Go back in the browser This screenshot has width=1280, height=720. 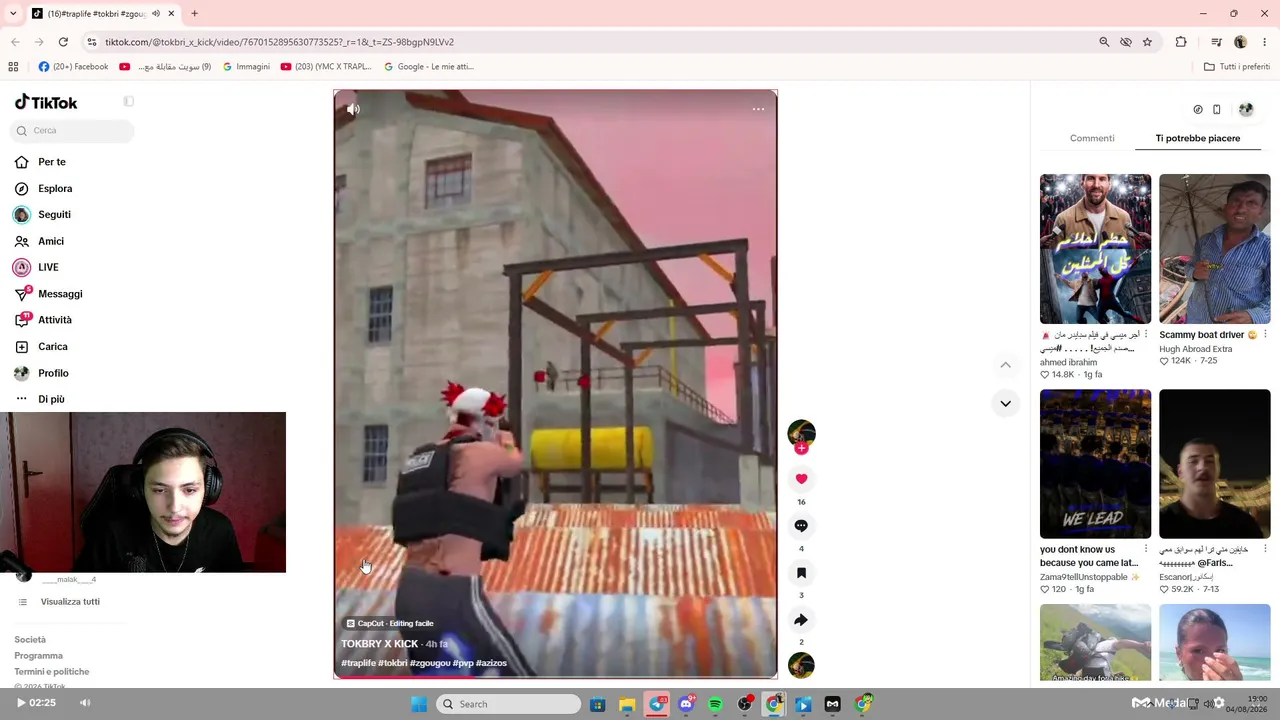pyautogui.click(x=15, y=42)
